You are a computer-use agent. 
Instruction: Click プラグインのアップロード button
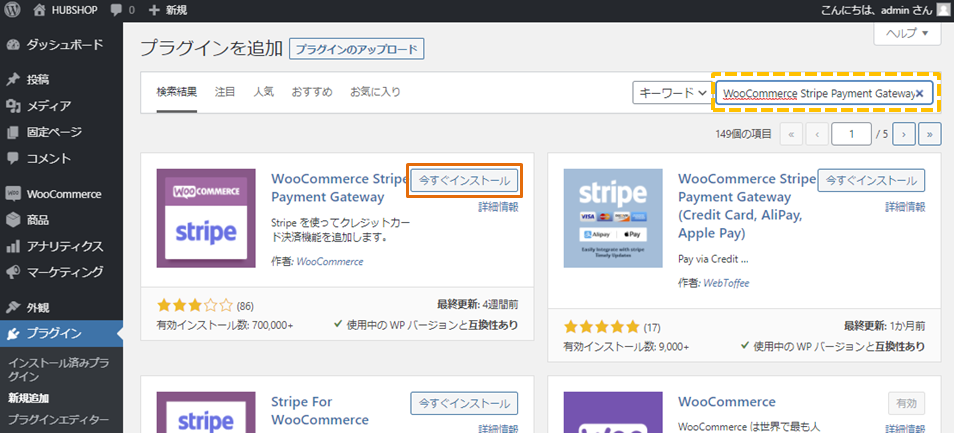coord(357,50)
